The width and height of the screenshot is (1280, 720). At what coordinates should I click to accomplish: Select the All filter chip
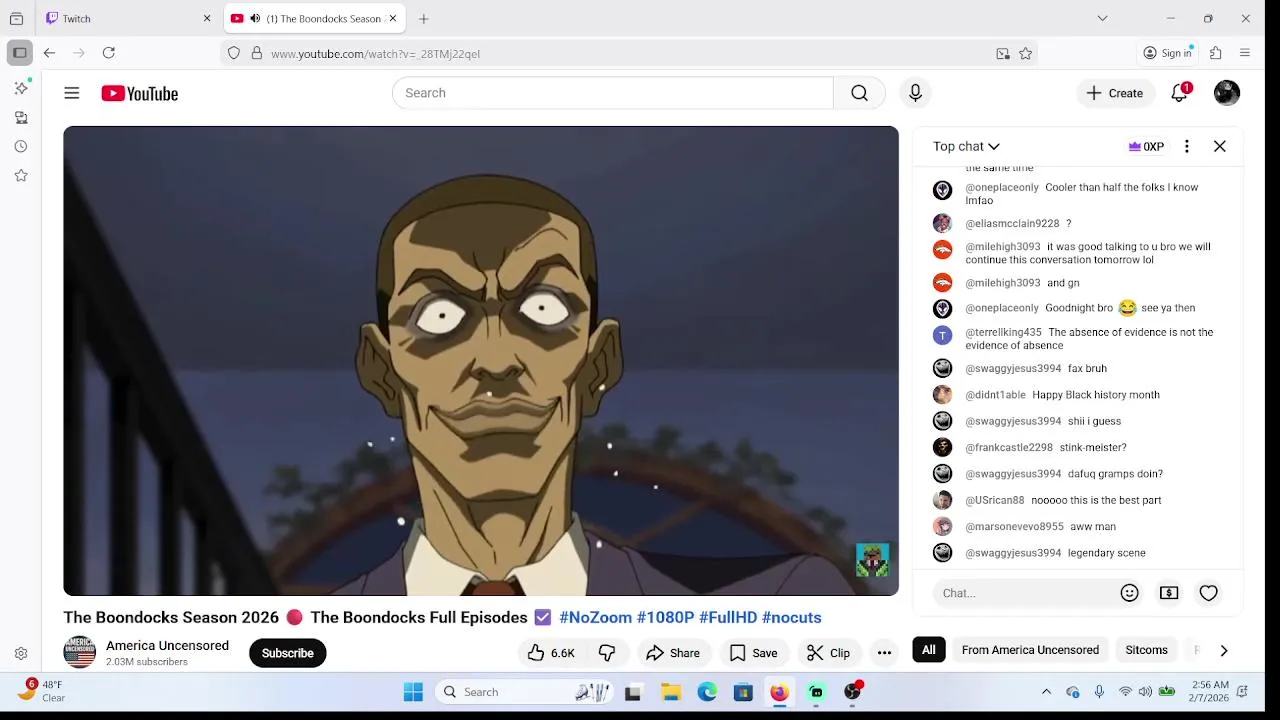point(929,650)
